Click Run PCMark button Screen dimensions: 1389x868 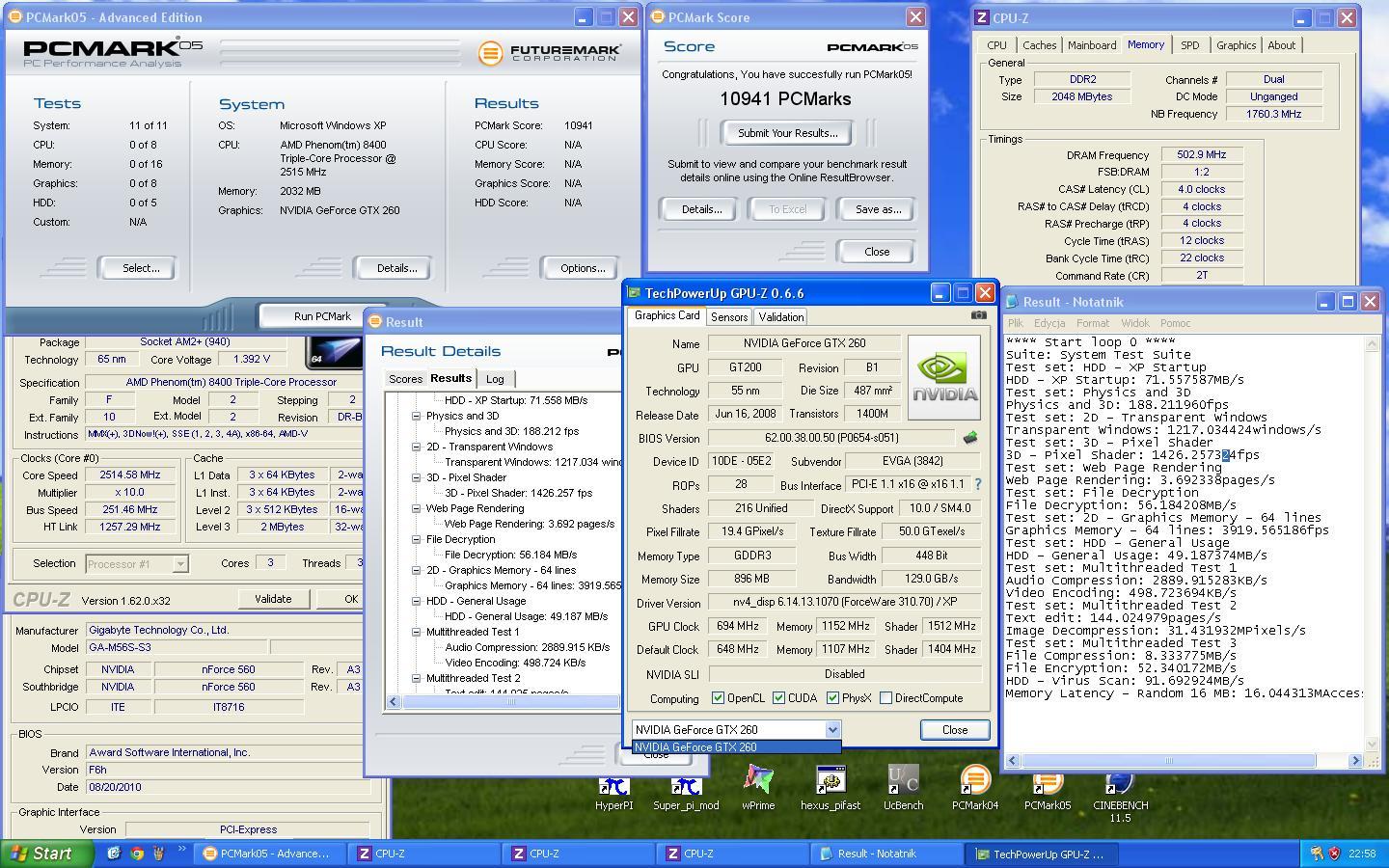click(322, 316)
